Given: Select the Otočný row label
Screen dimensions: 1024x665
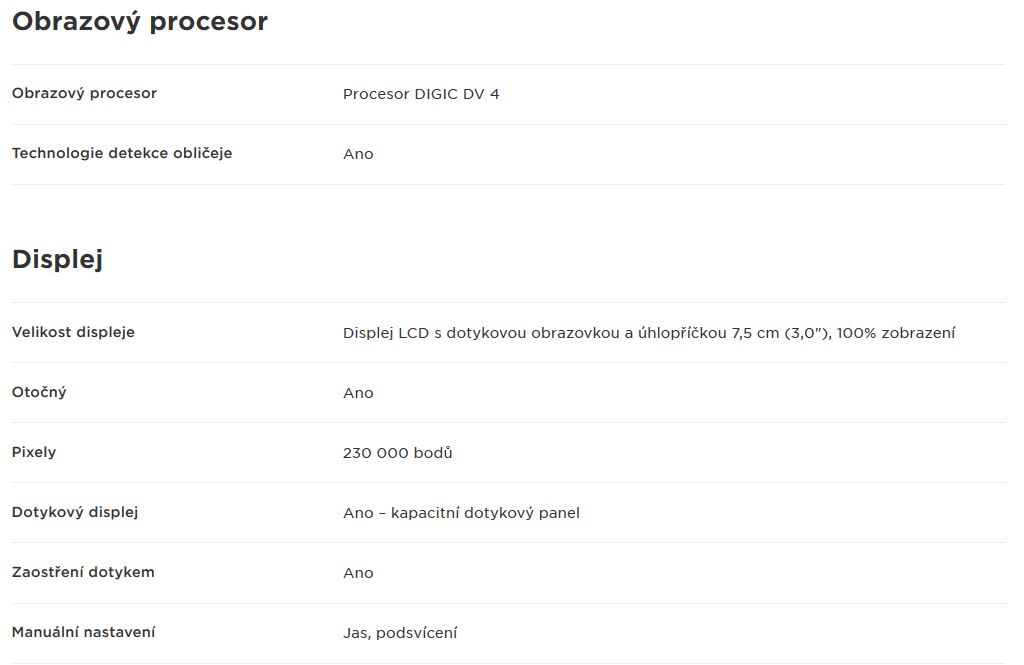Looking at the screenshot, I should (39, 393).
